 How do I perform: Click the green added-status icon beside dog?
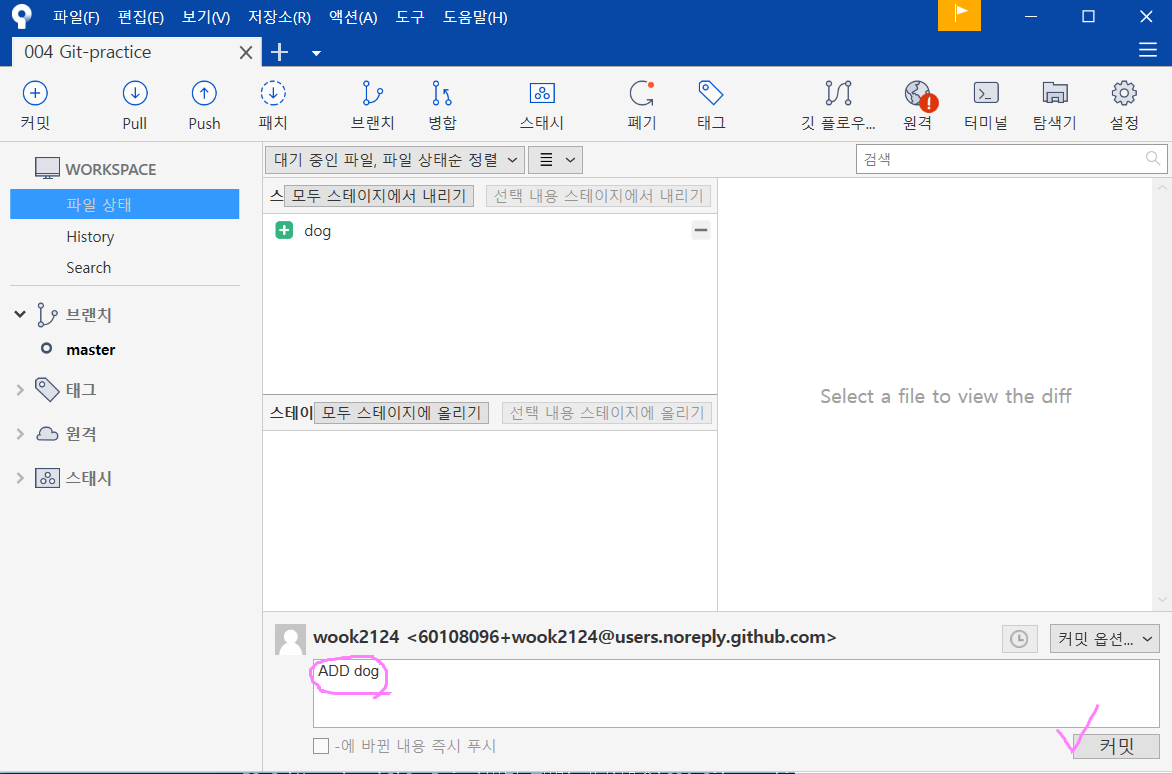click(x=284, y=230)
